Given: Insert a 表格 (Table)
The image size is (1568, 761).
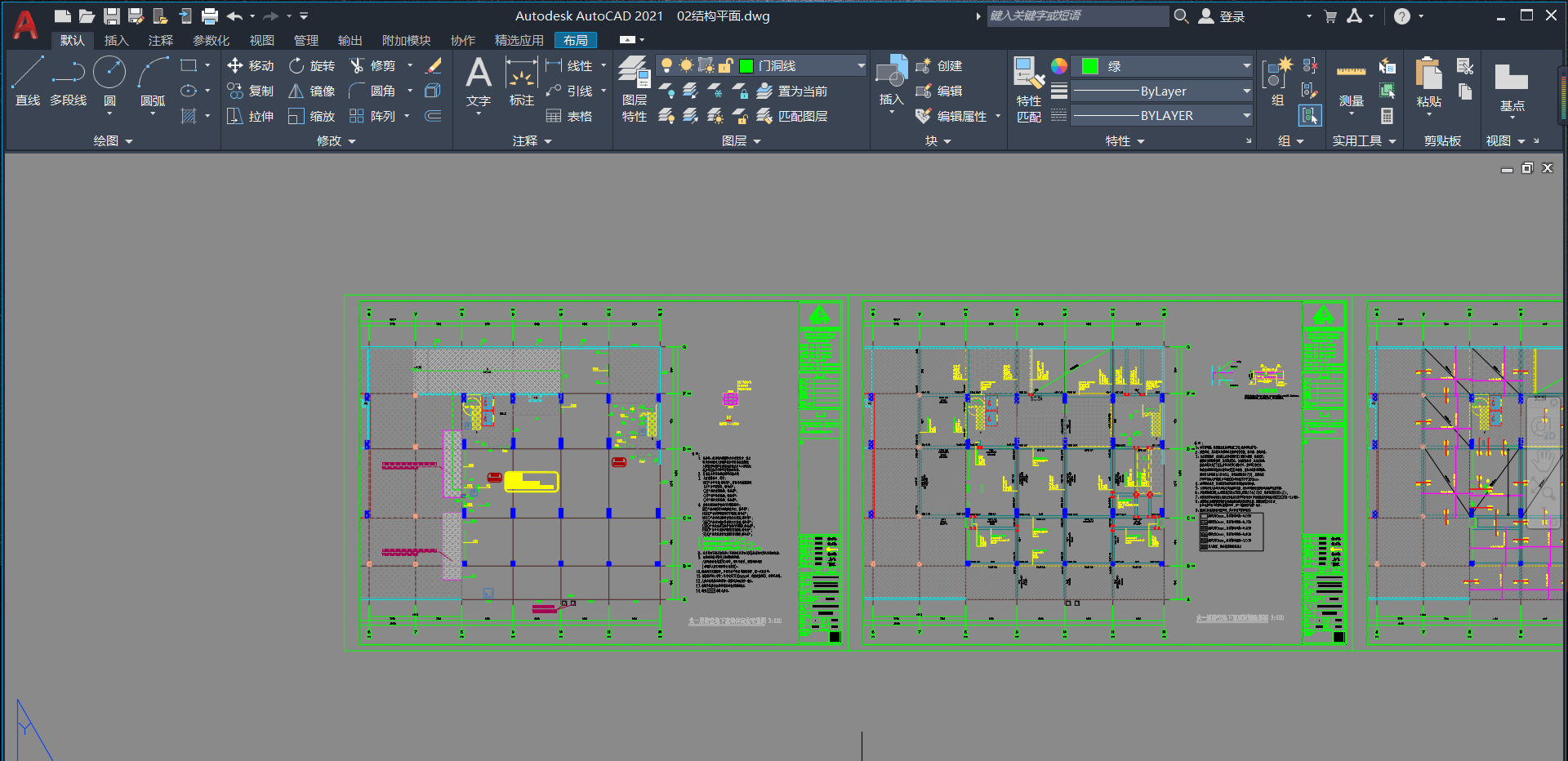Looking at the screenshot, I should [569, 116].
